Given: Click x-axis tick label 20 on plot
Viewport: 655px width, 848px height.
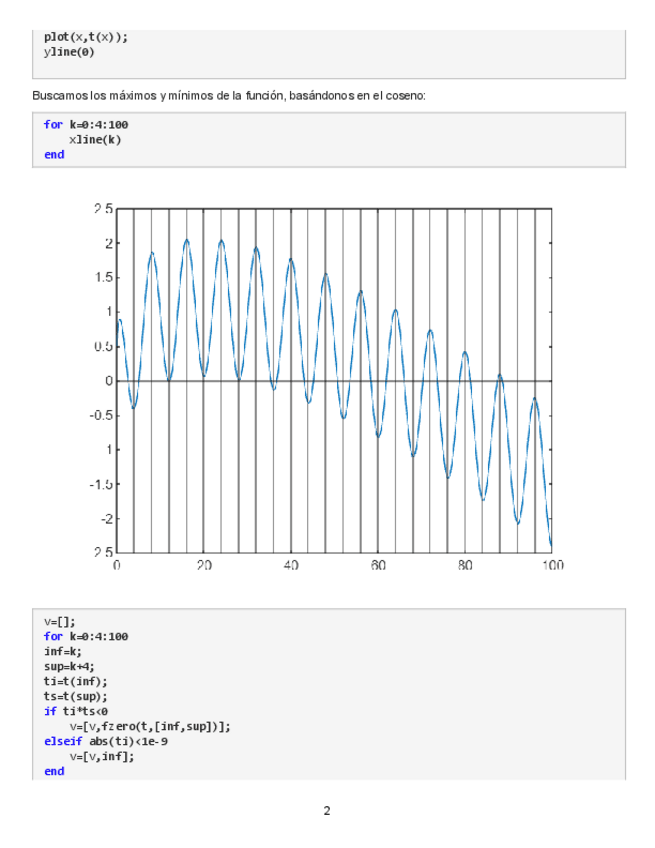Looking at the screenshot, I should click(x=203, y=565).
